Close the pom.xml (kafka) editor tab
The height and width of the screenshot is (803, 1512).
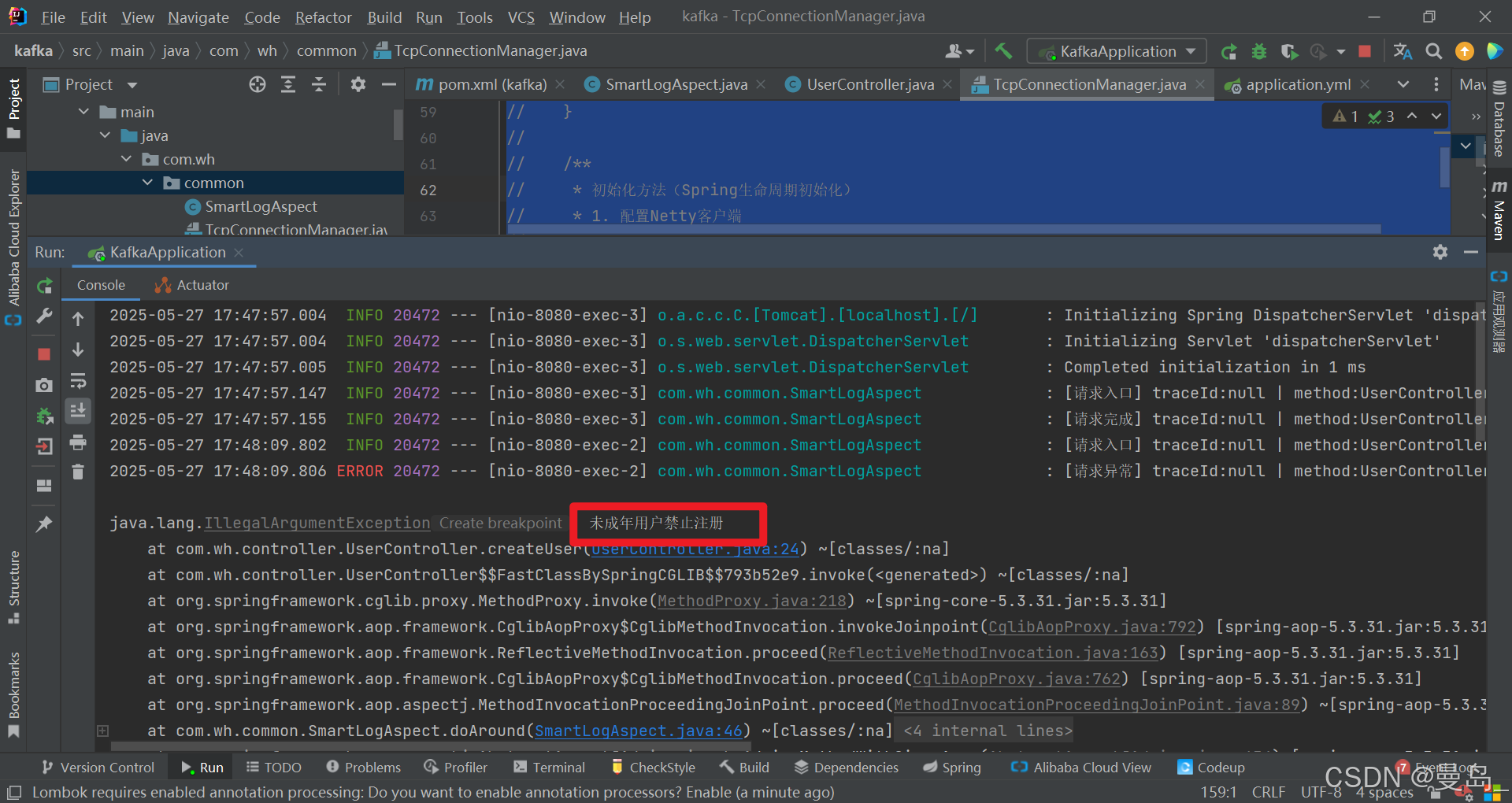coord(560,84)
